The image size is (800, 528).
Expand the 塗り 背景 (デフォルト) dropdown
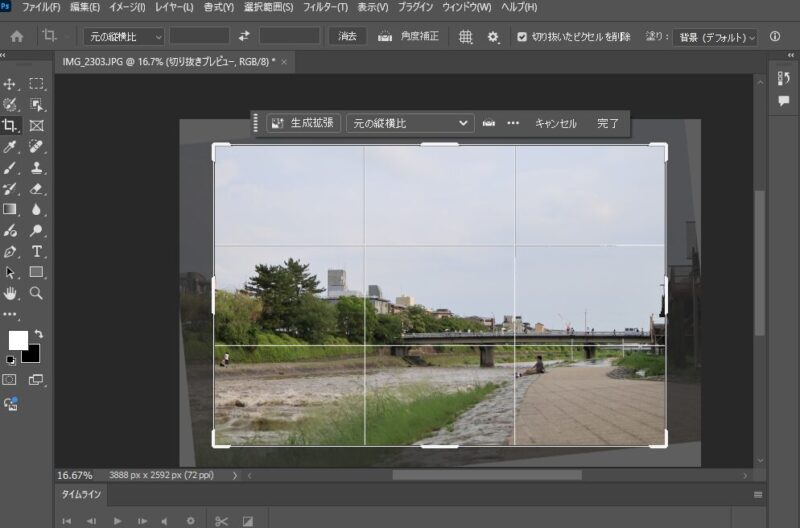[714, 37]
